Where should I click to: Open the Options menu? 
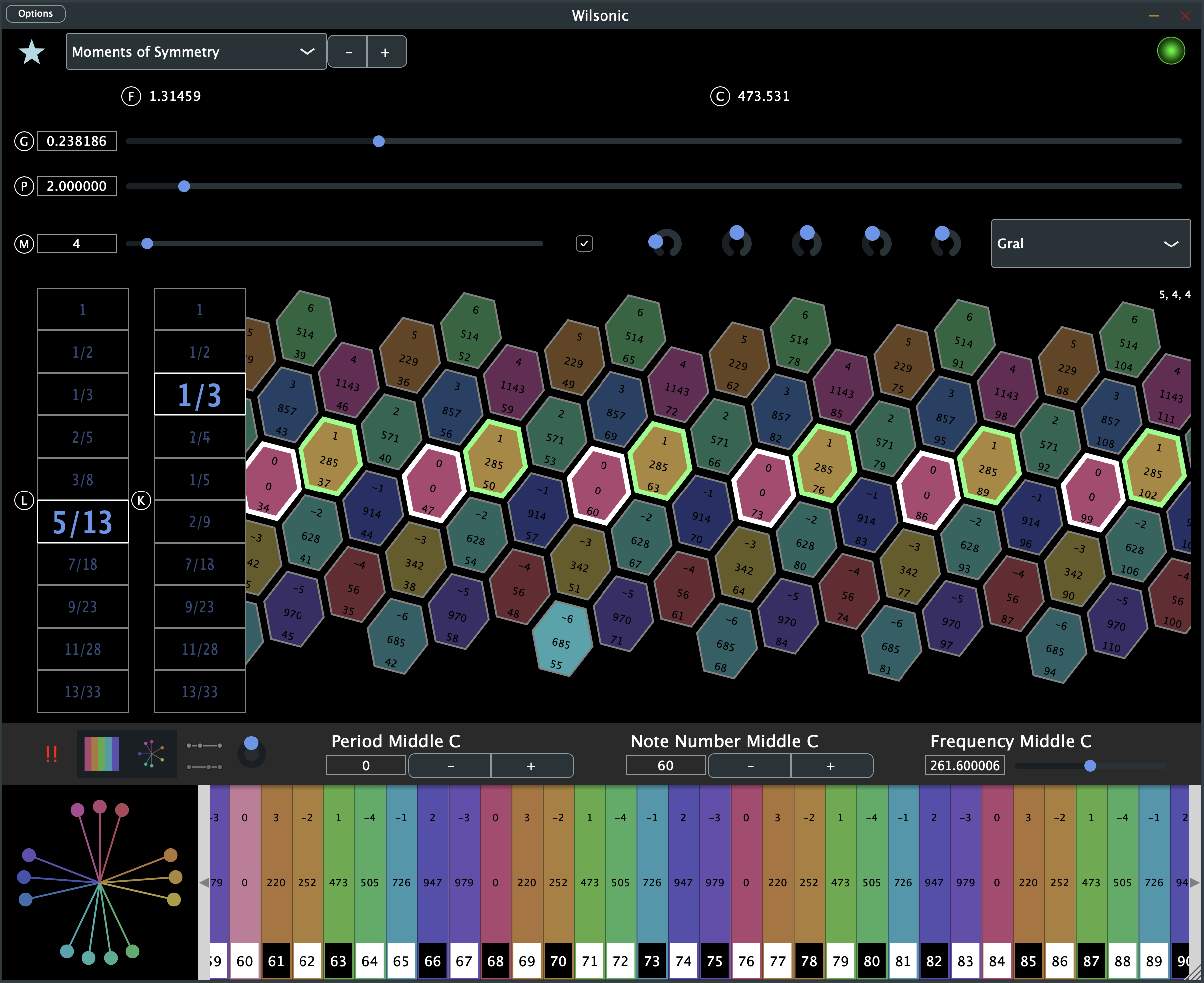click(35, 13)
